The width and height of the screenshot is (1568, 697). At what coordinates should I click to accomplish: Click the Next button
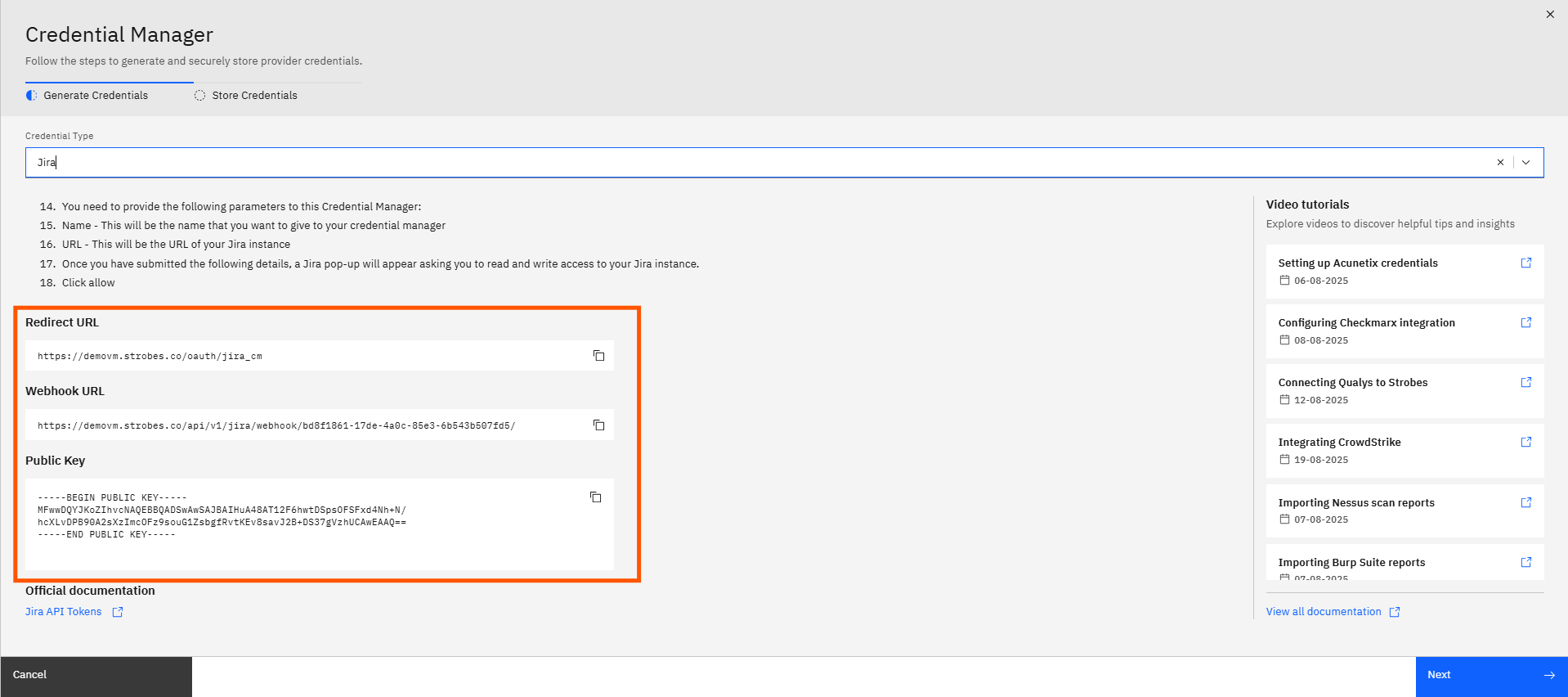(x=1491, y=675)
